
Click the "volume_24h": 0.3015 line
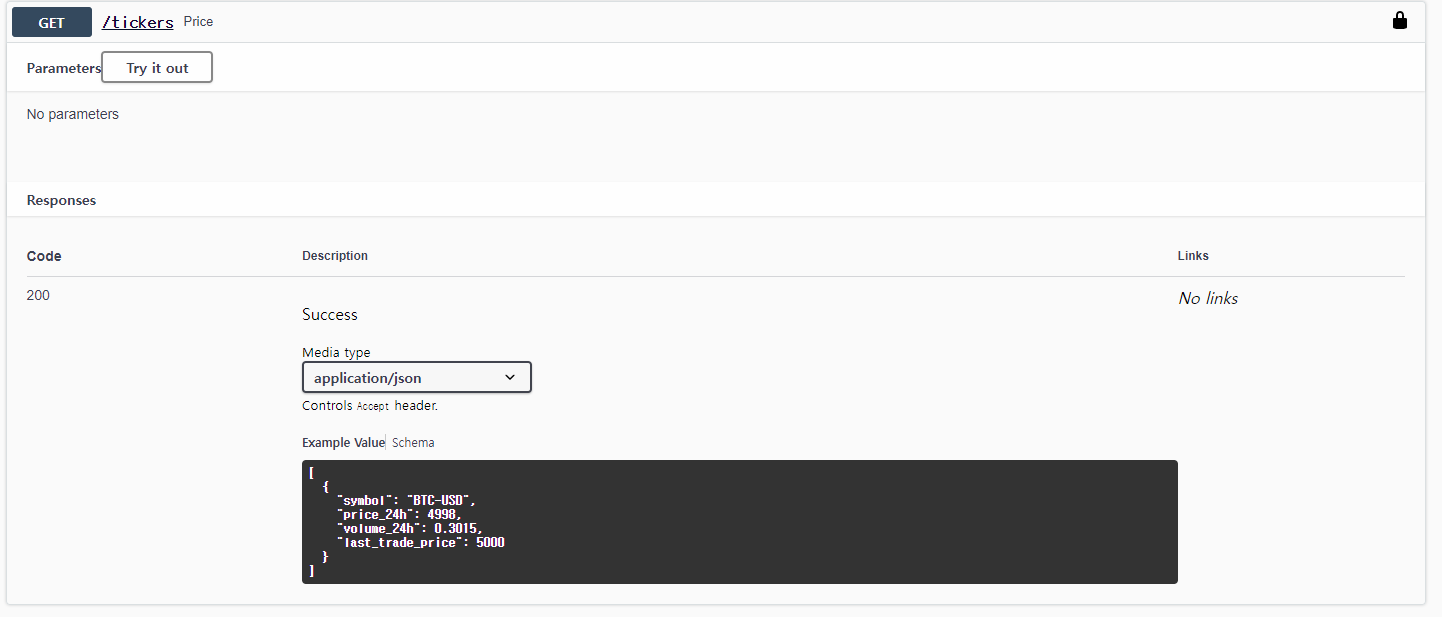click(x=411, y=528)
